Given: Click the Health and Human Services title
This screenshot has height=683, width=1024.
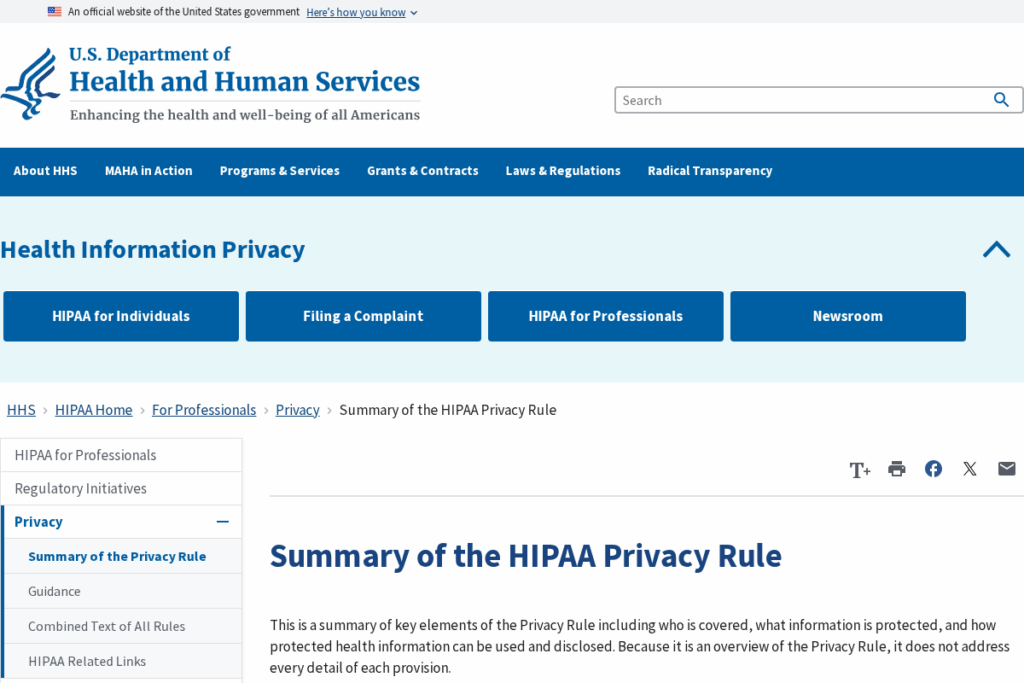Looking at the screenshot, I should [244, 82].
